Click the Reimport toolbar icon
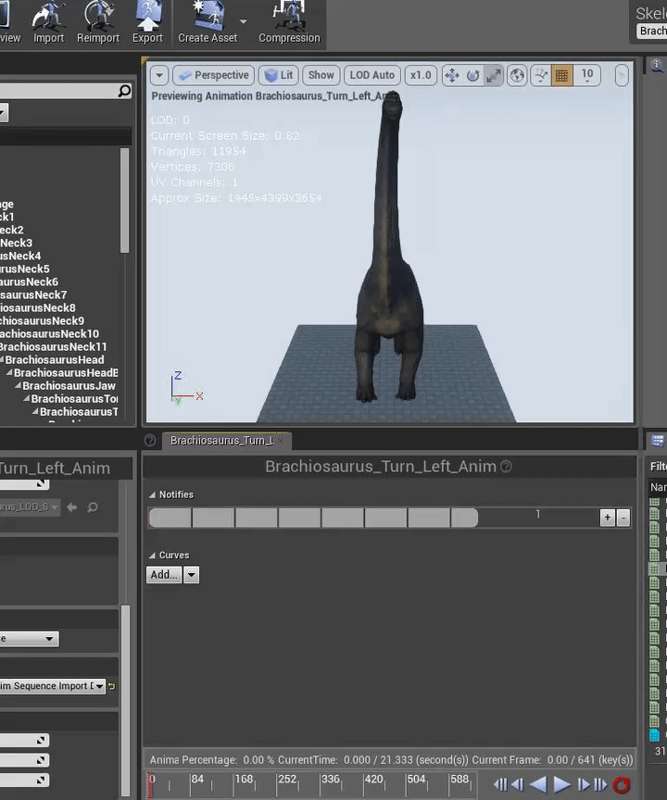This screenshot has width=667, height=800. point(97,23)
